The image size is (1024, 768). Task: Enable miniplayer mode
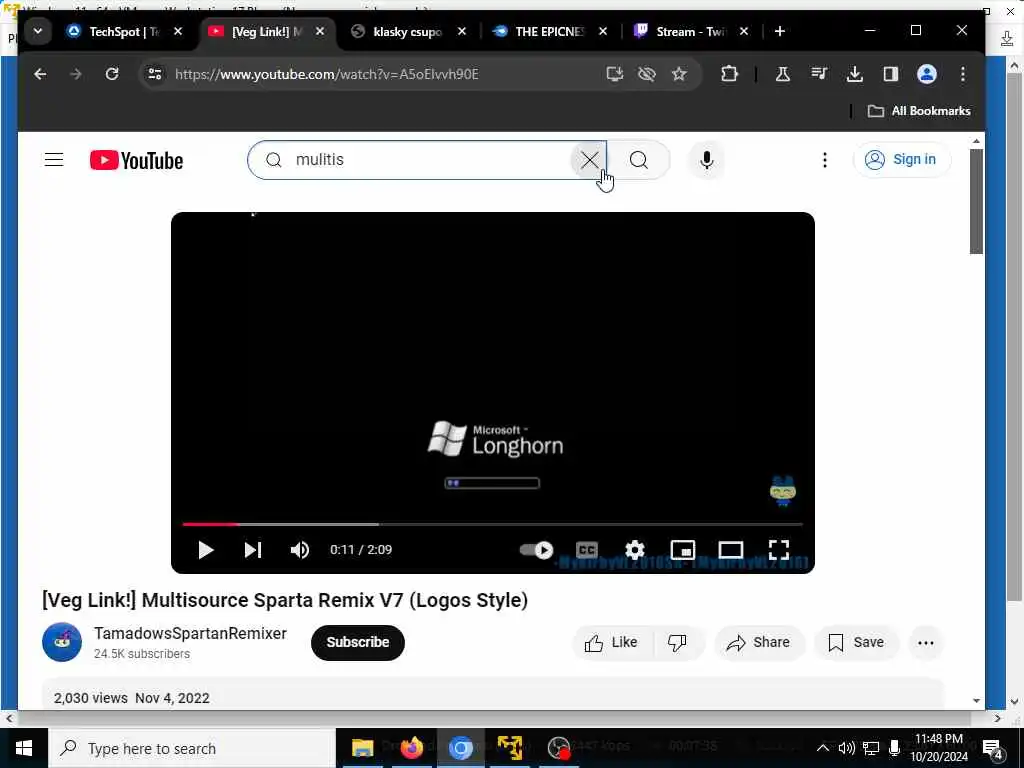pos(683,550)
